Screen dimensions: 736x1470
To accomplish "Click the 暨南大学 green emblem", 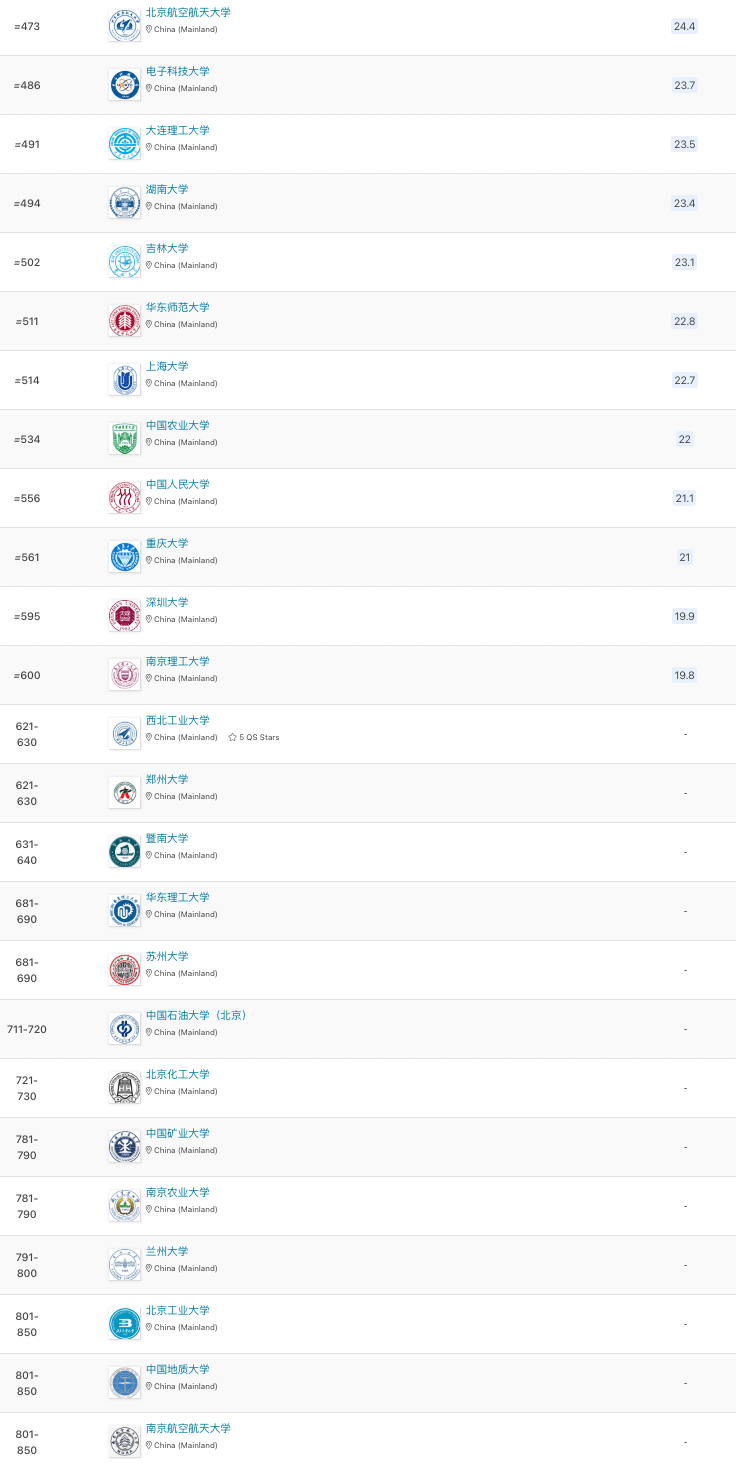I will coord(125,852).
